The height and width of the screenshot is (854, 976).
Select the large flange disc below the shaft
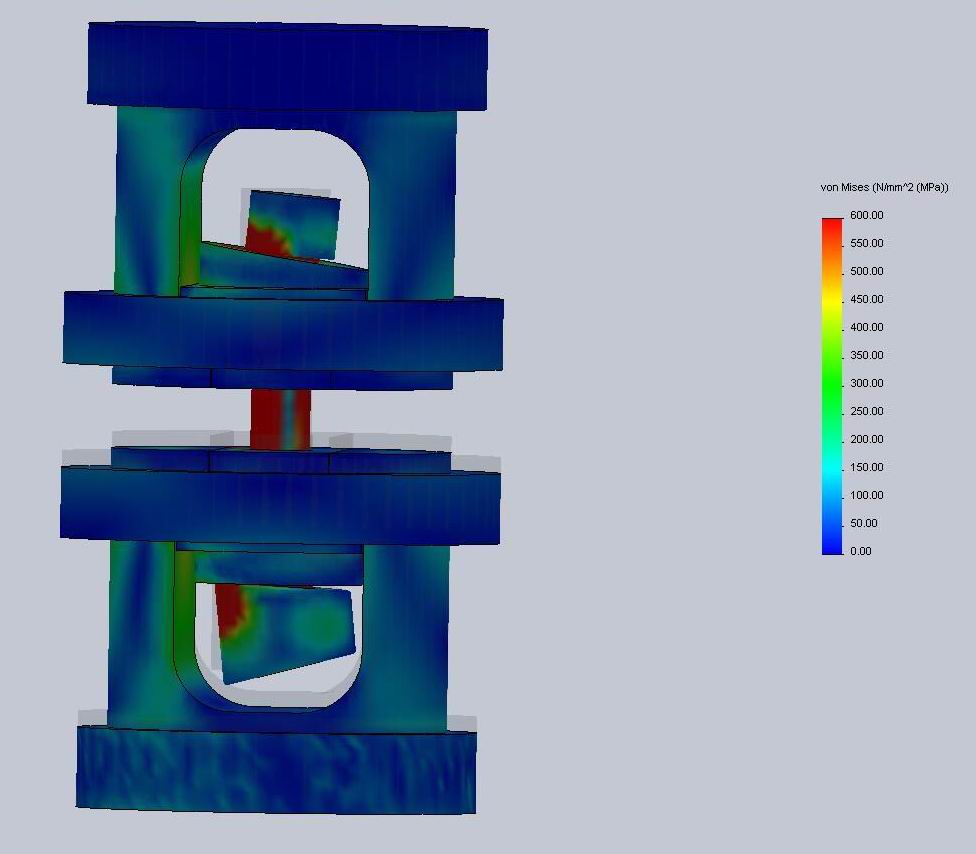(280, 505)
